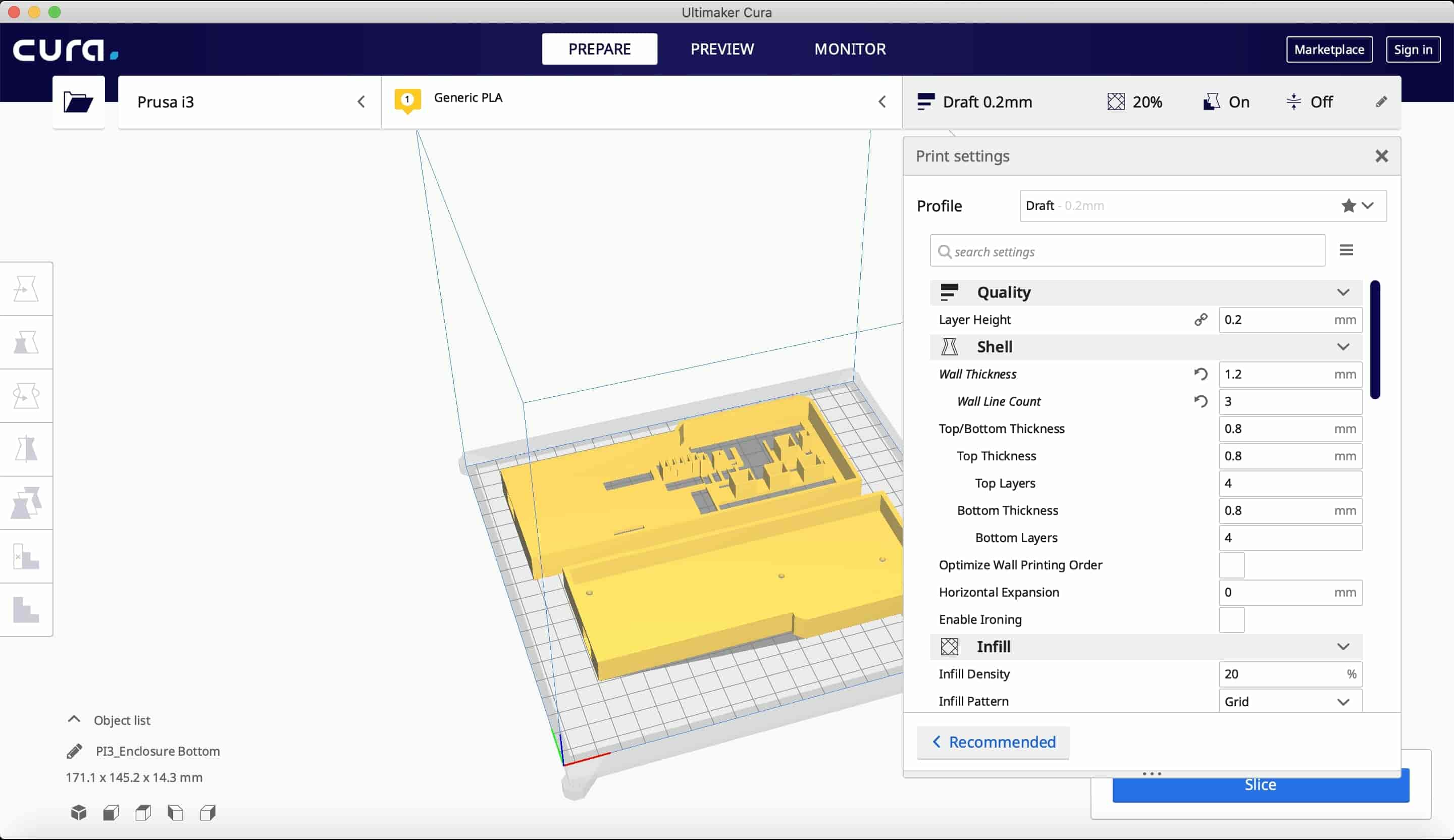This screenshot has width=1454, height=840.
Task: Select the Mirror tool in left toolbar
Action: click(x=26, y=449)
